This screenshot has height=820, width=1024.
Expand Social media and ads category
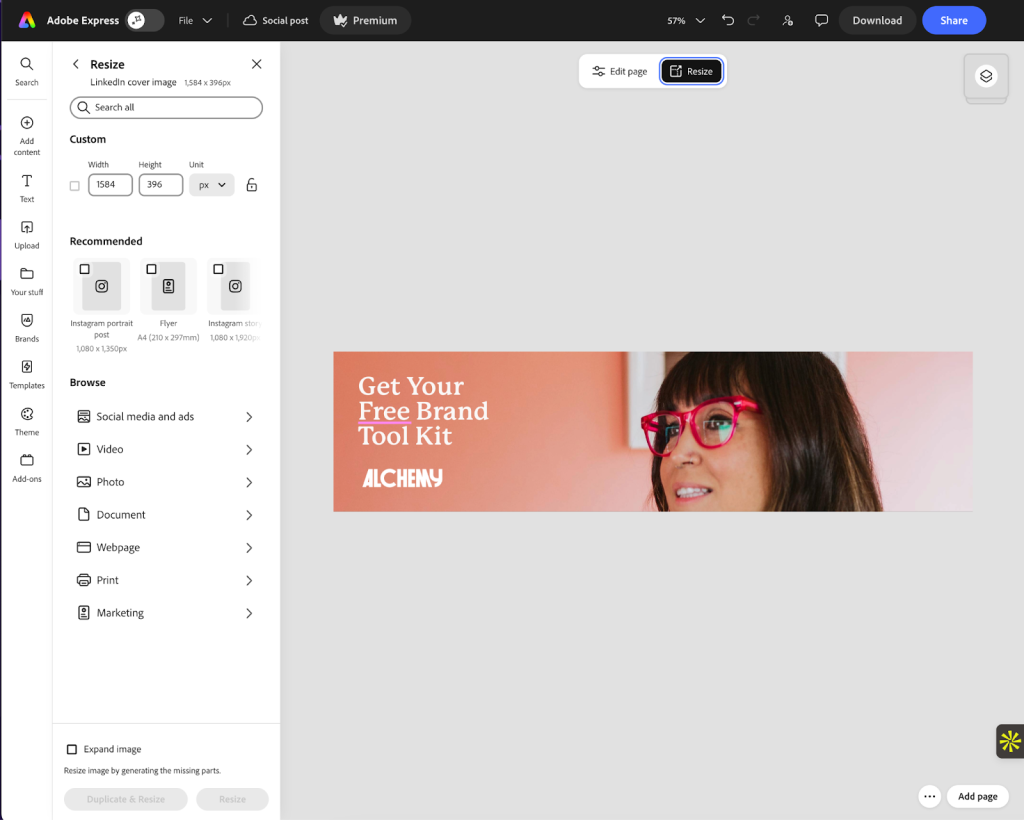[165, 417]
